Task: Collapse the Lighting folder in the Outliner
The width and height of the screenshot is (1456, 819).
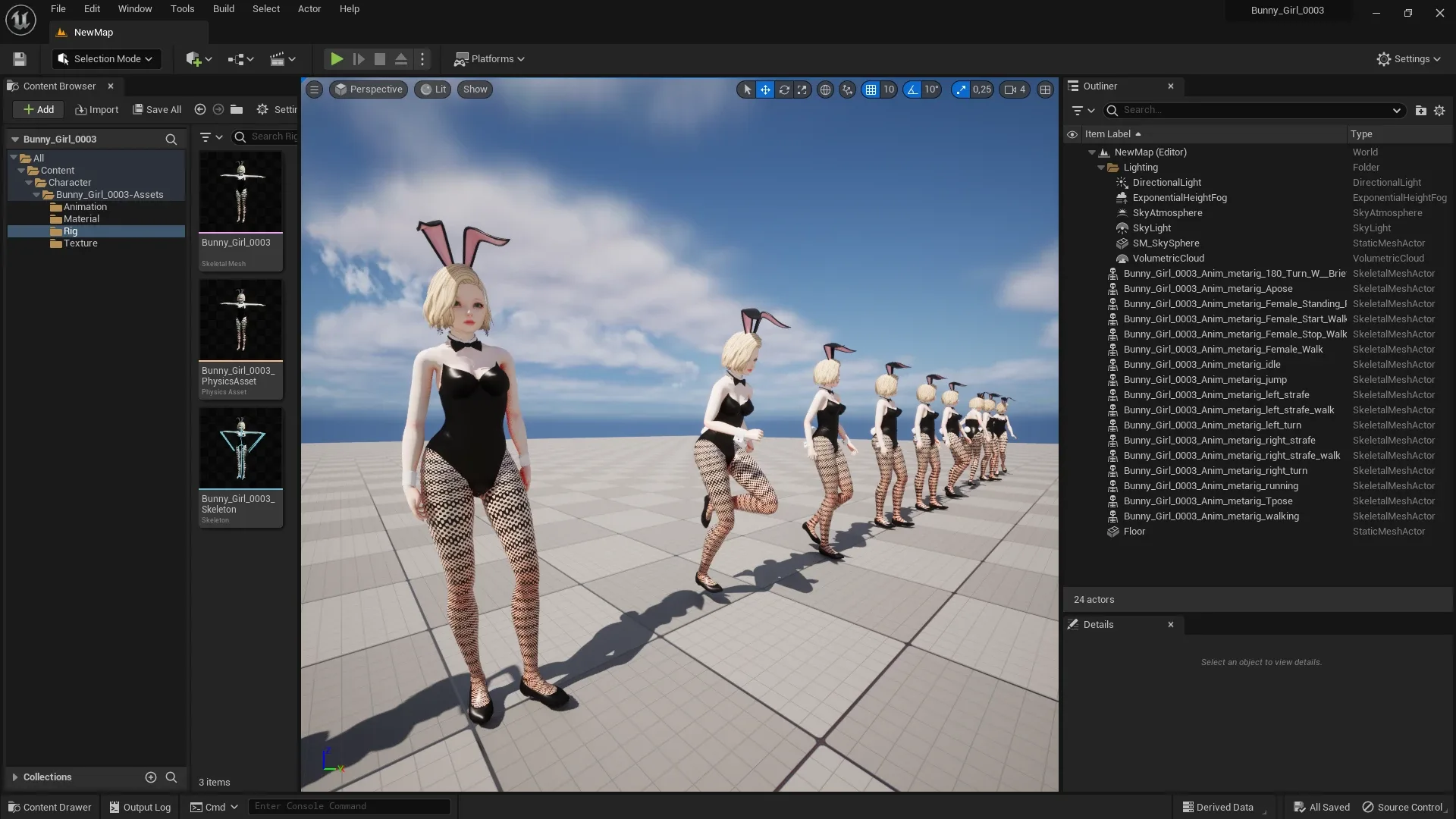Action: (1102, 167)
